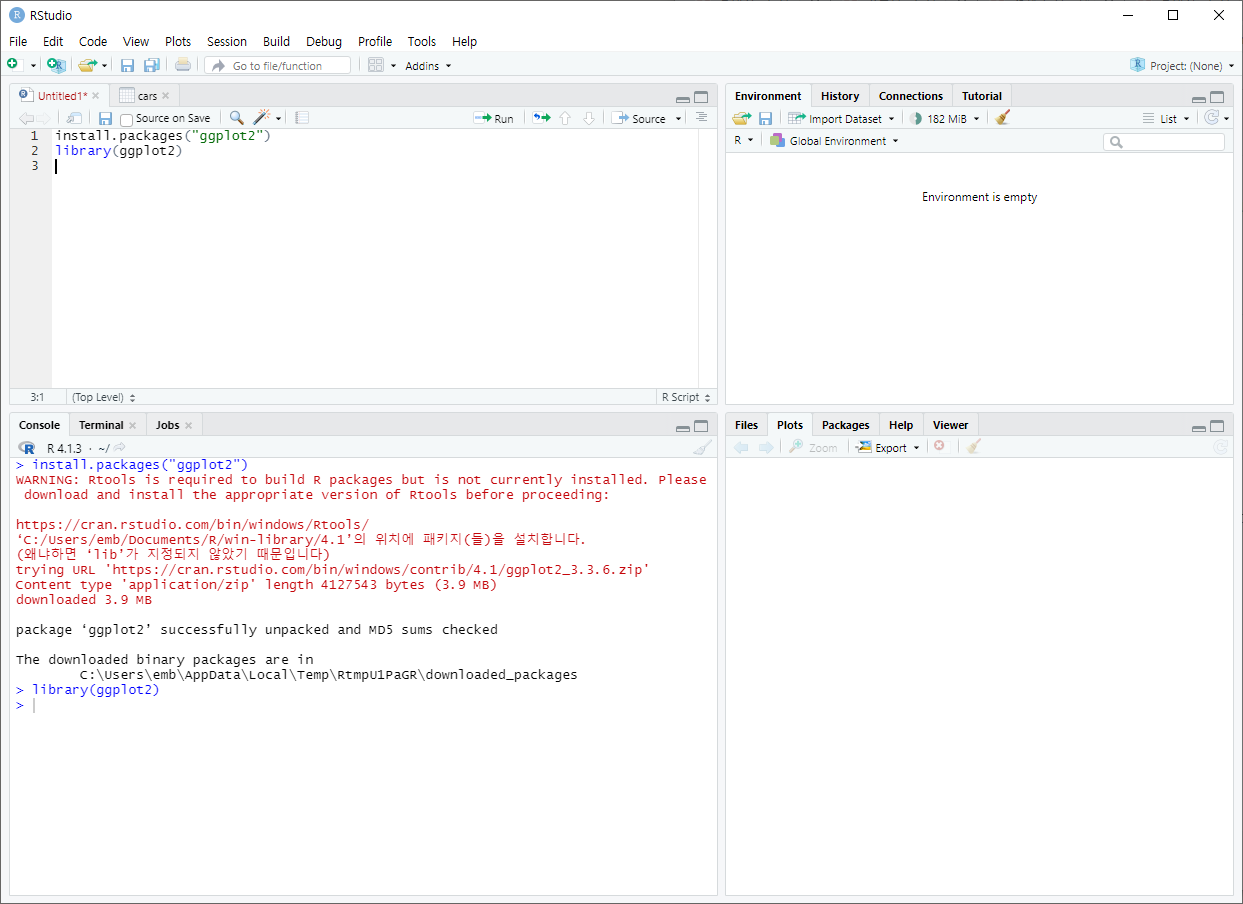Switch to Viewer tab
This screenshot has height=904, width=1243.
click(x=950, y=425)
